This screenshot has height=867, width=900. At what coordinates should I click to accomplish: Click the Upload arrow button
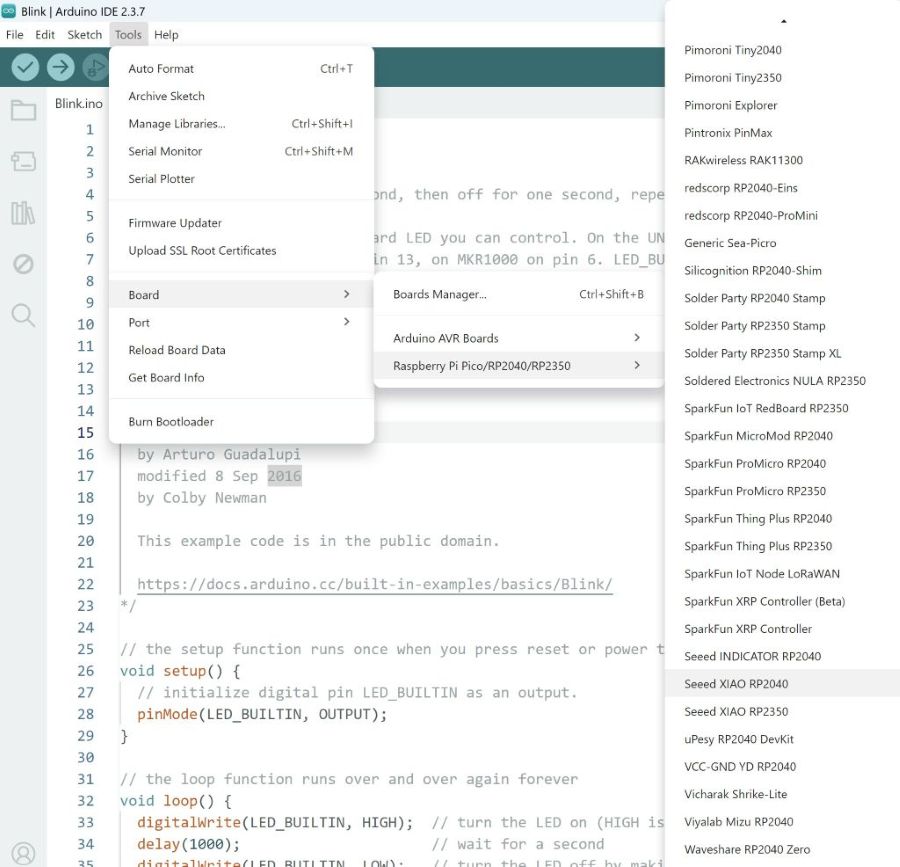point(60,67)
